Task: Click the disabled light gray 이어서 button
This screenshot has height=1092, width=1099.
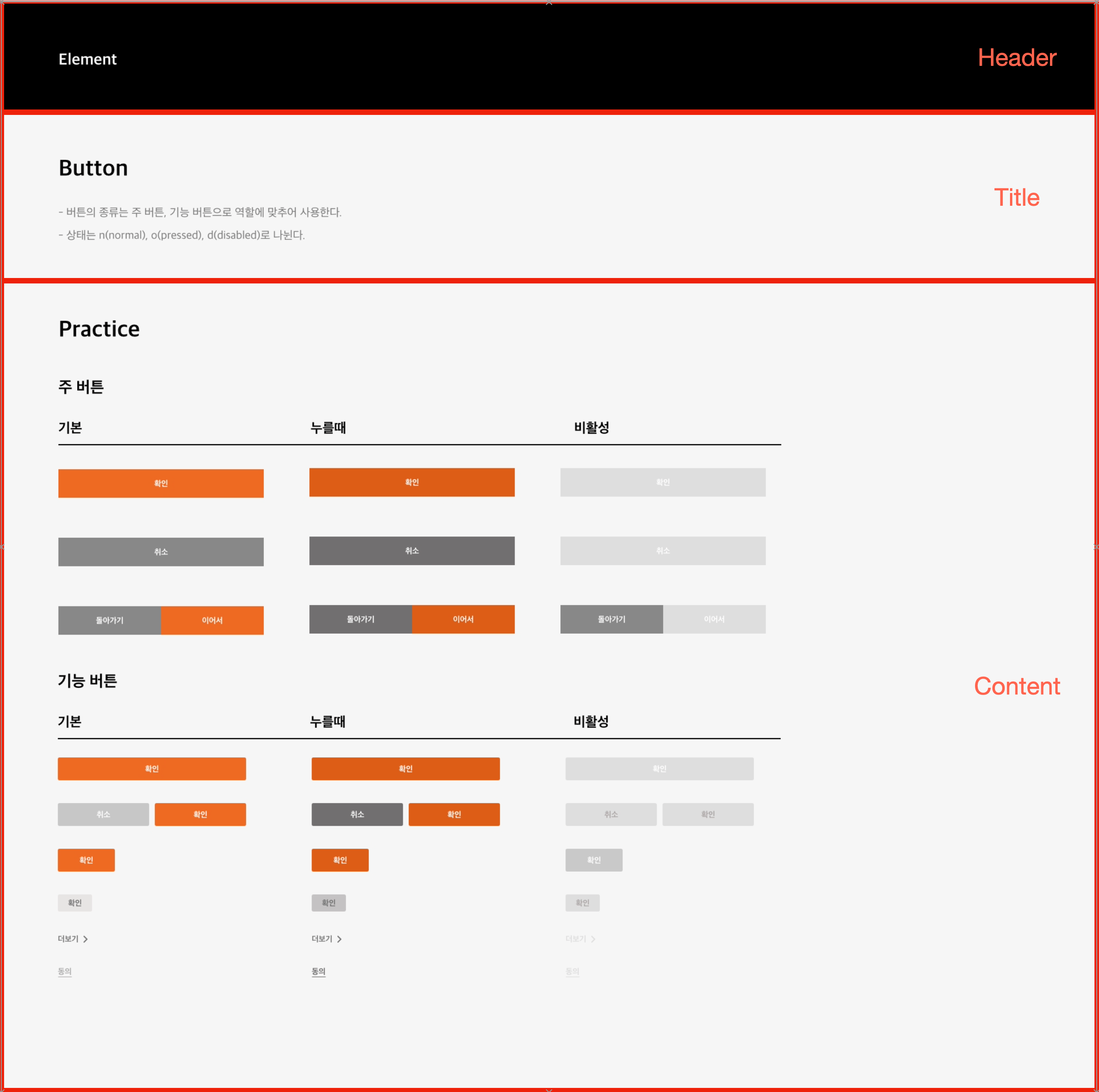Action: click(714, 619)
